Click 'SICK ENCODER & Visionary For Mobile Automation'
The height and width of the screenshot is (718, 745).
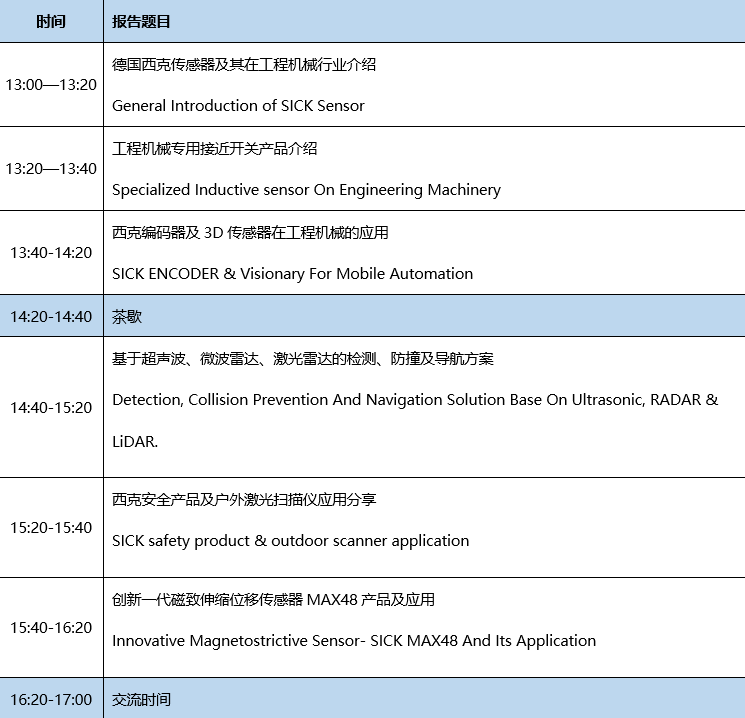point(292,273)
